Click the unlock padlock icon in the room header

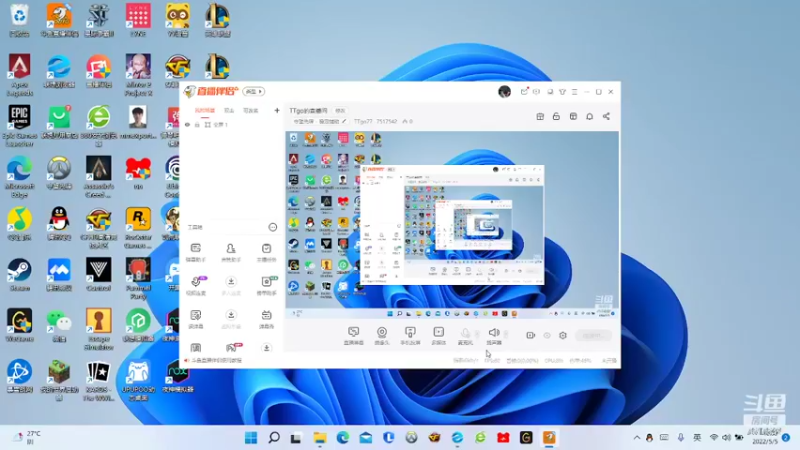[x=556, y=116]
